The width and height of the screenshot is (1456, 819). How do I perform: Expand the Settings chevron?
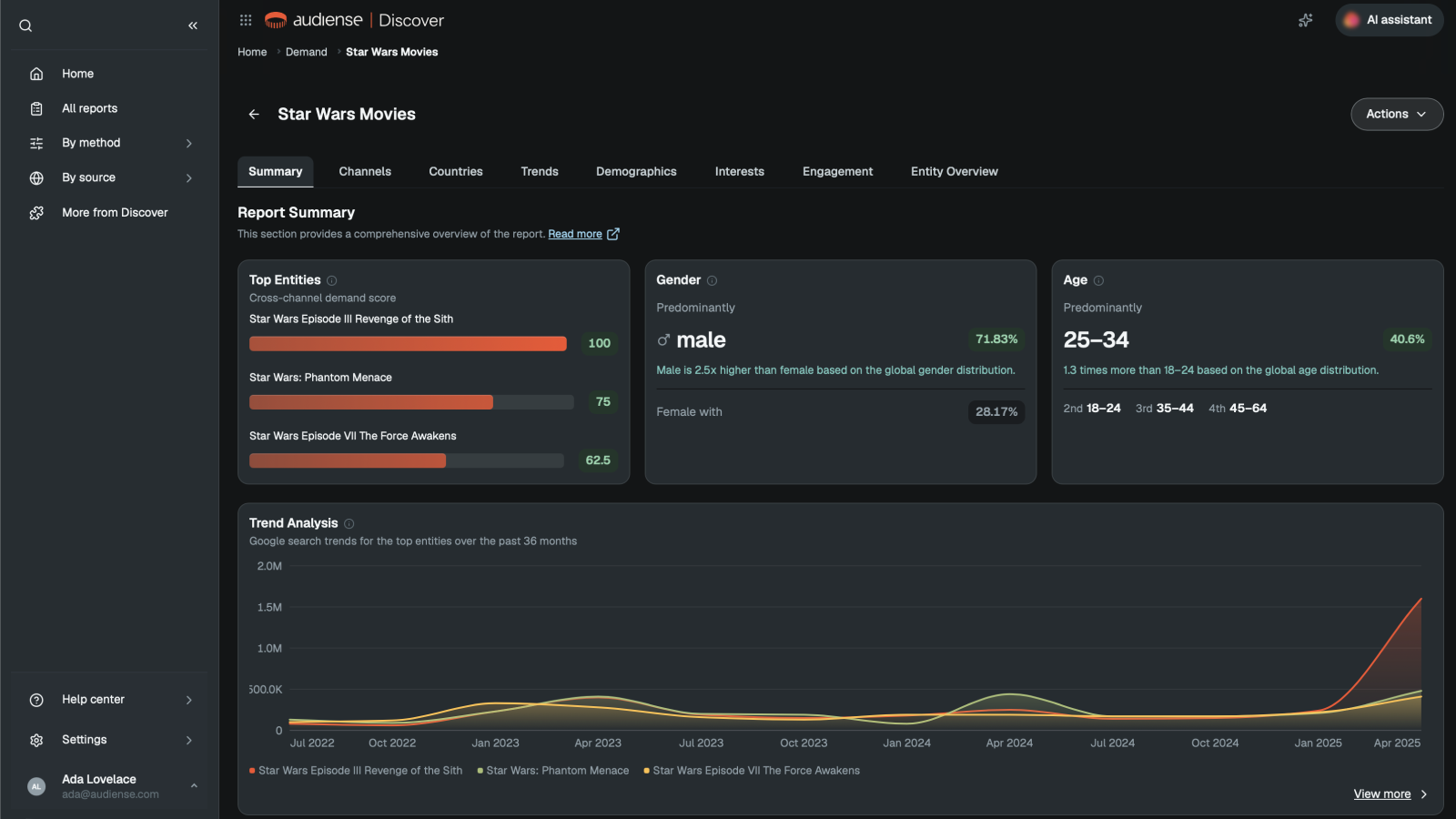pos(189,740)
